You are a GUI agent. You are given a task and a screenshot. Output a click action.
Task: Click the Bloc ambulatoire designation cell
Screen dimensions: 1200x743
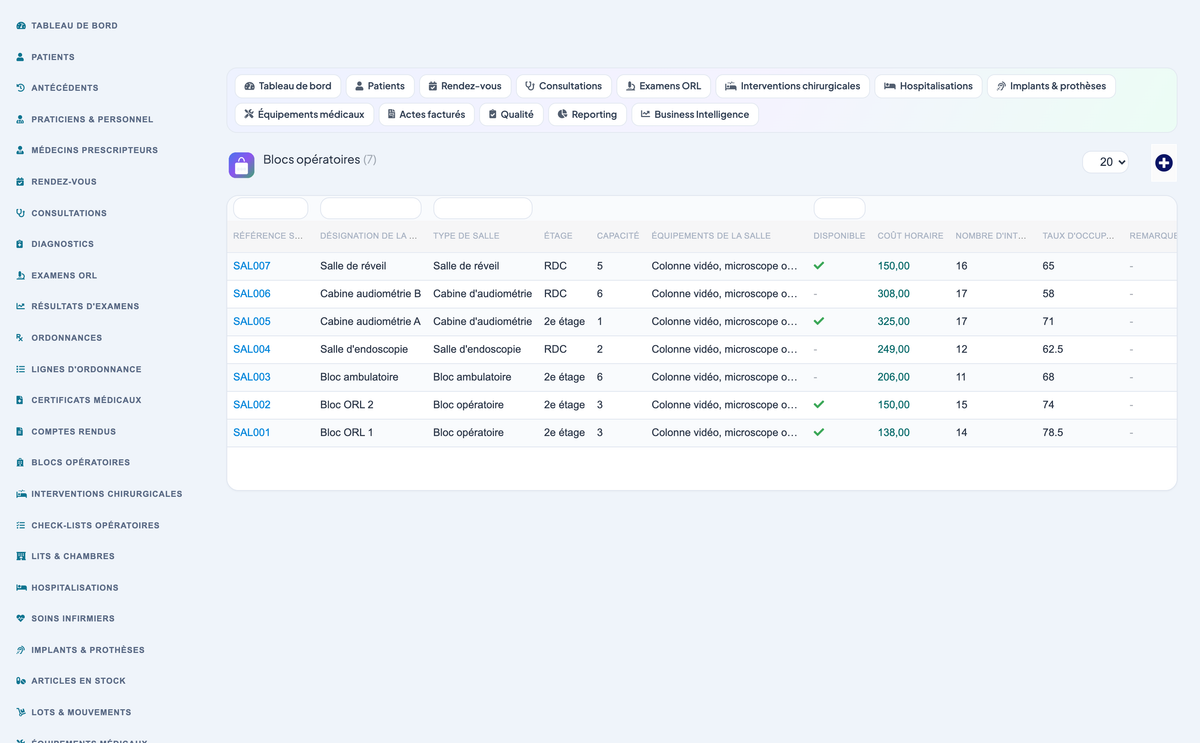coord(359,377)
